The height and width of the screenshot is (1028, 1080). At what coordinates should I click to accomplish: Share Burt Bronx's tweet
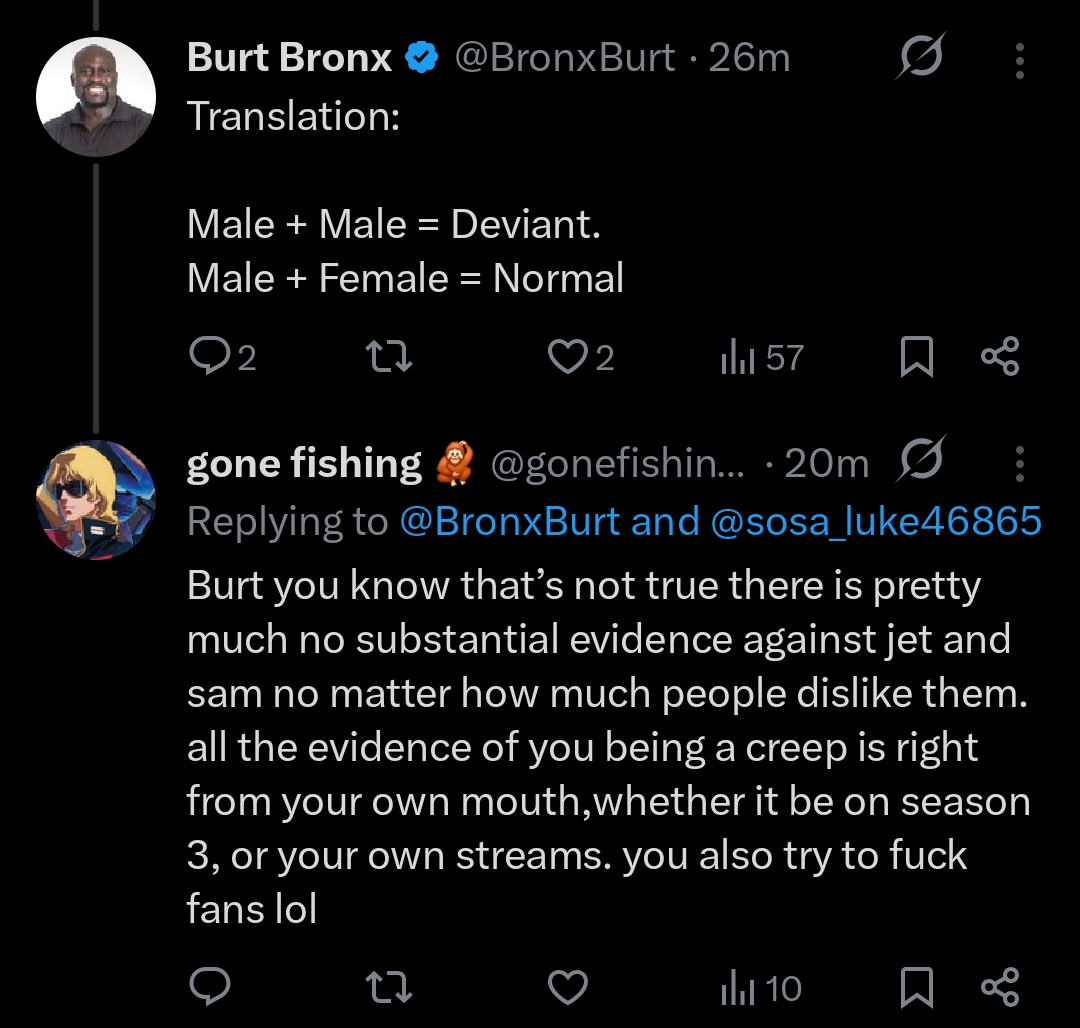click(999, 357)
